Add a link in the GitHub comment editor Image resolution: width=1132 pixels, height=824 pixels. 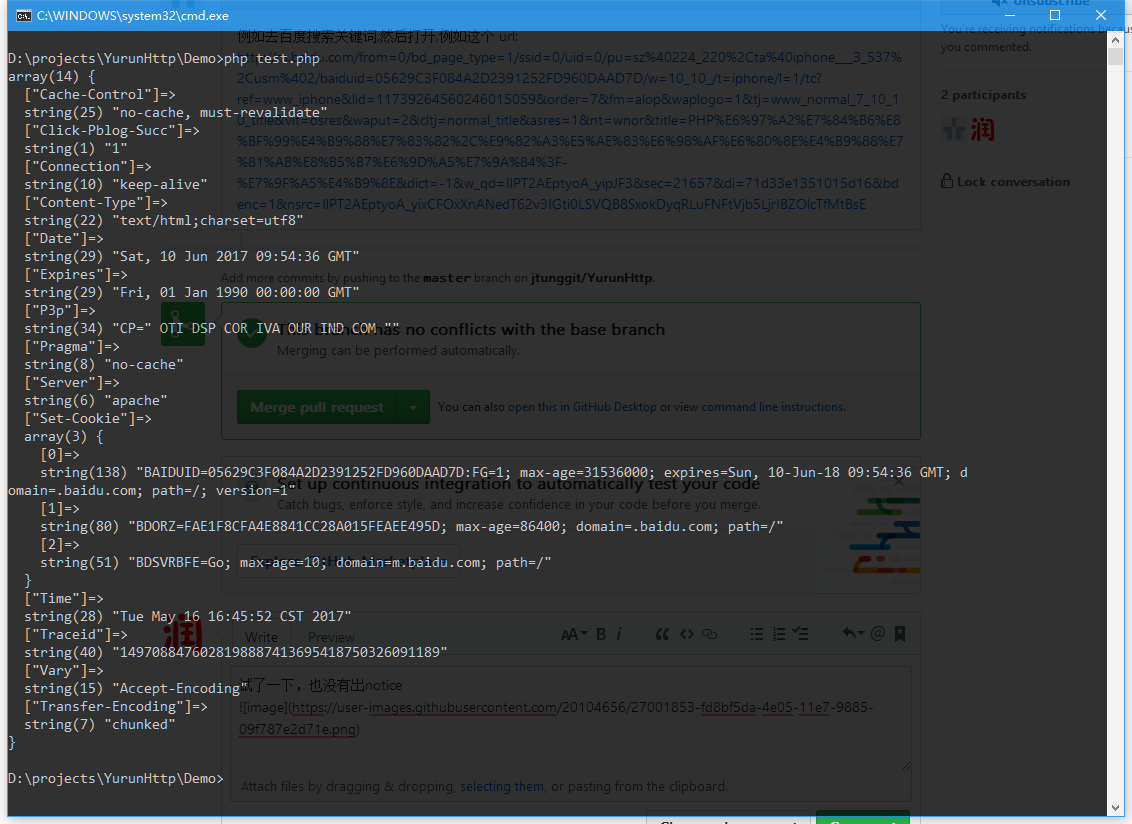tap(710, 634)
